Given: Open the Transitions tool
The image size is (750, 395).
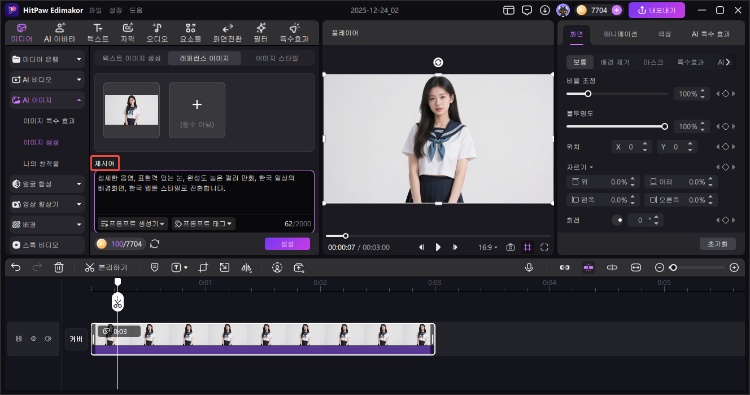Looking at the screenshot, I should (227, 33).
